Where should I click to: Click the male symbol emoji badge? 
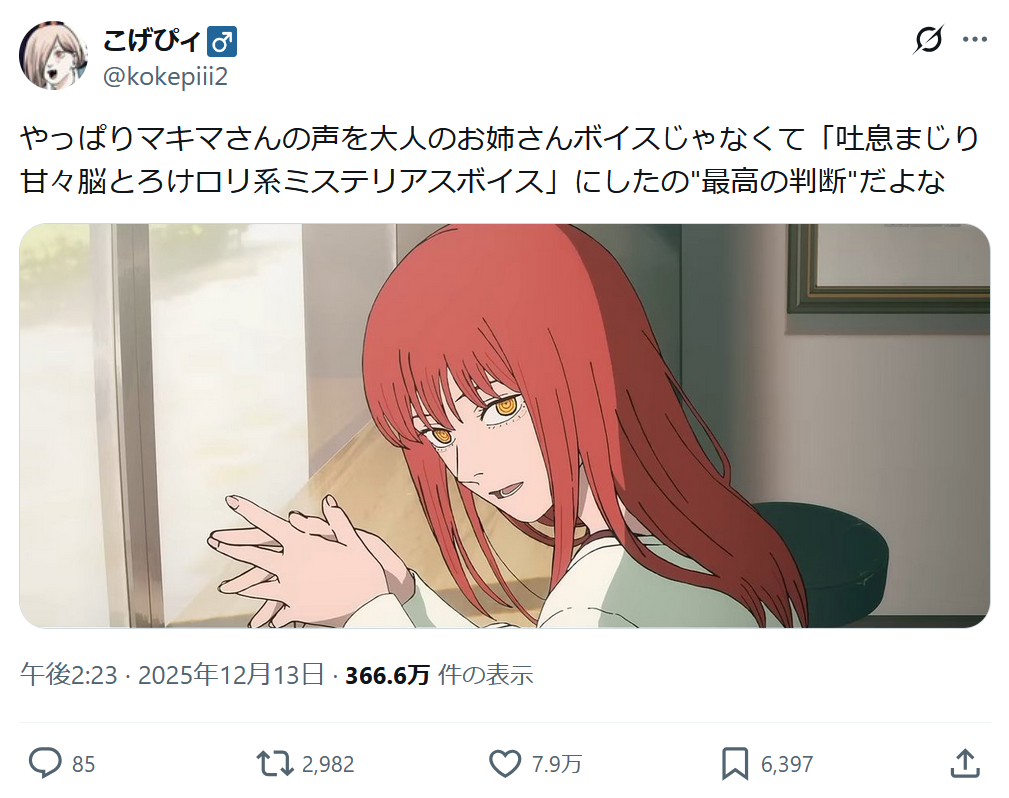tap(222, 42)
